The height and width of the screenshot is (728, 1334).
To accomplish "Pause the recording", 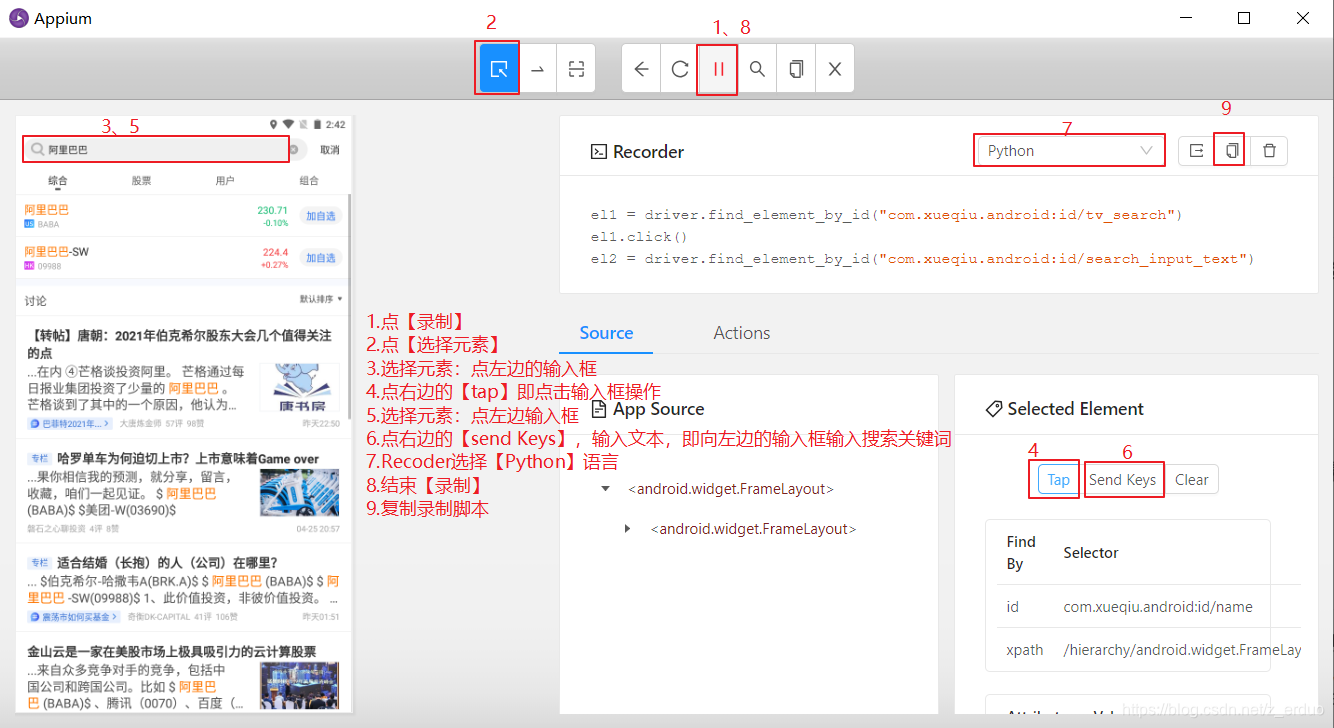I will point(718,69).
